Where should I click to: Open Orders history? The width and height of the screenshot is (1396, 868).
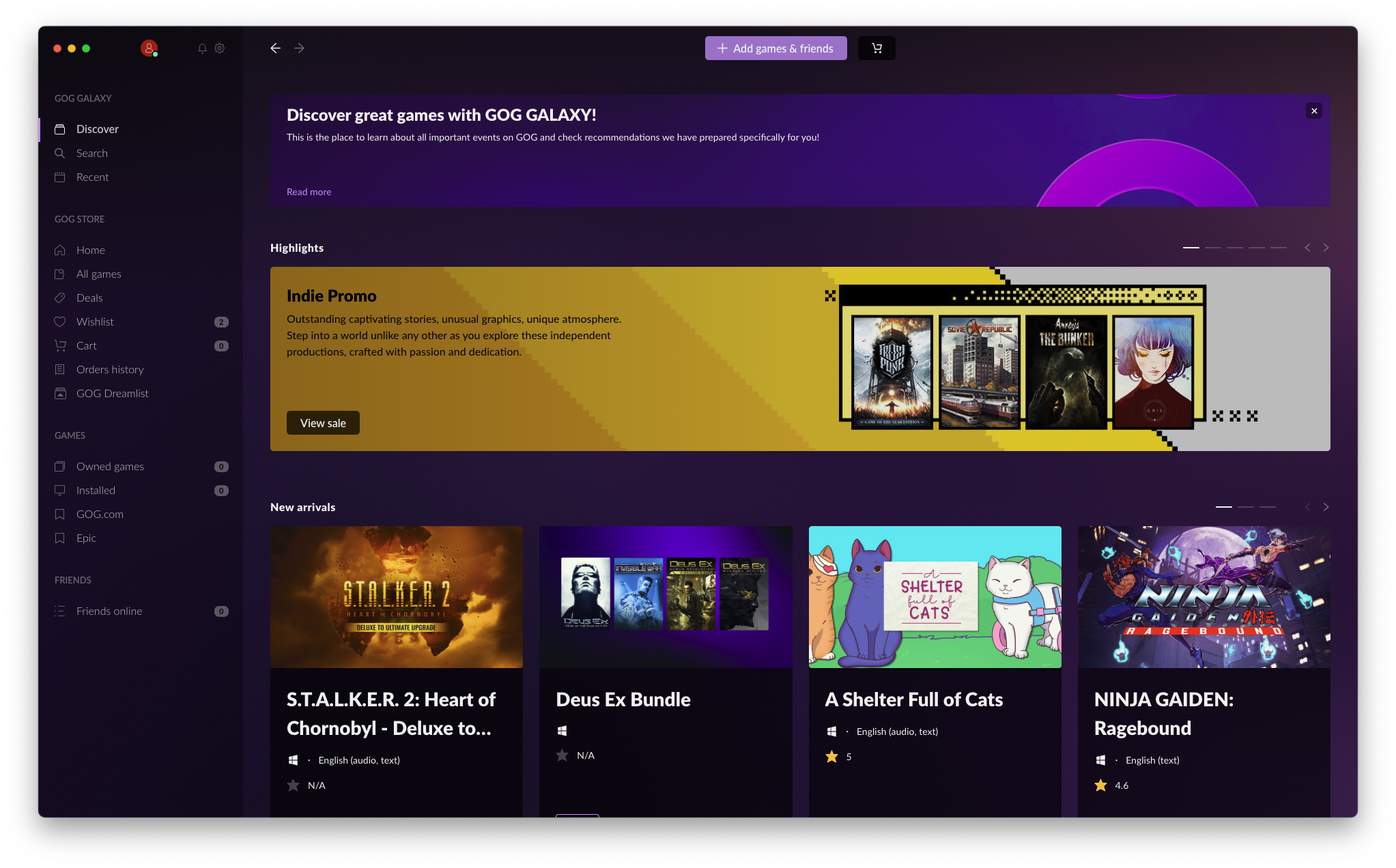(141, 369)
